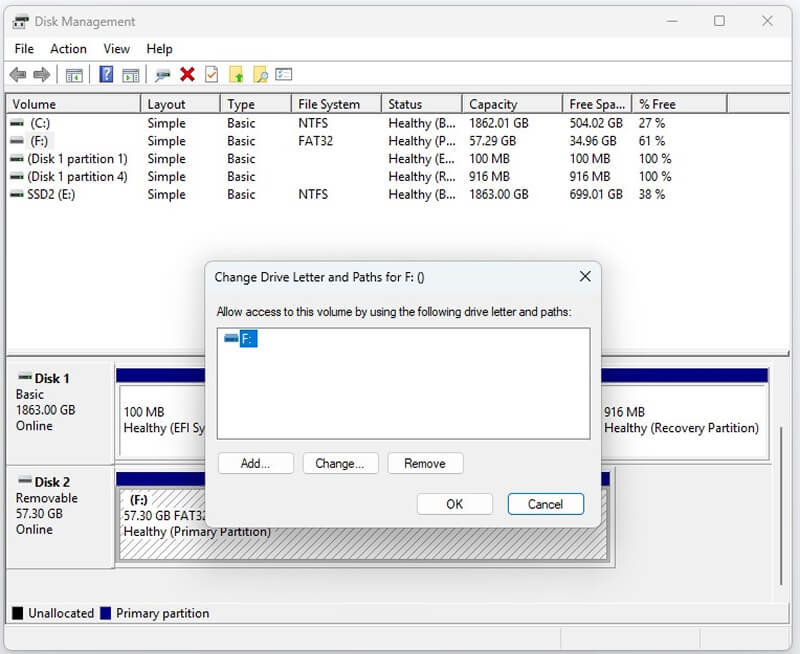Viewport: 800px width, 654px height.
Task: Click the Forward arrow toolbar icon
Action: pyautogui.click(x=41, y=75)
